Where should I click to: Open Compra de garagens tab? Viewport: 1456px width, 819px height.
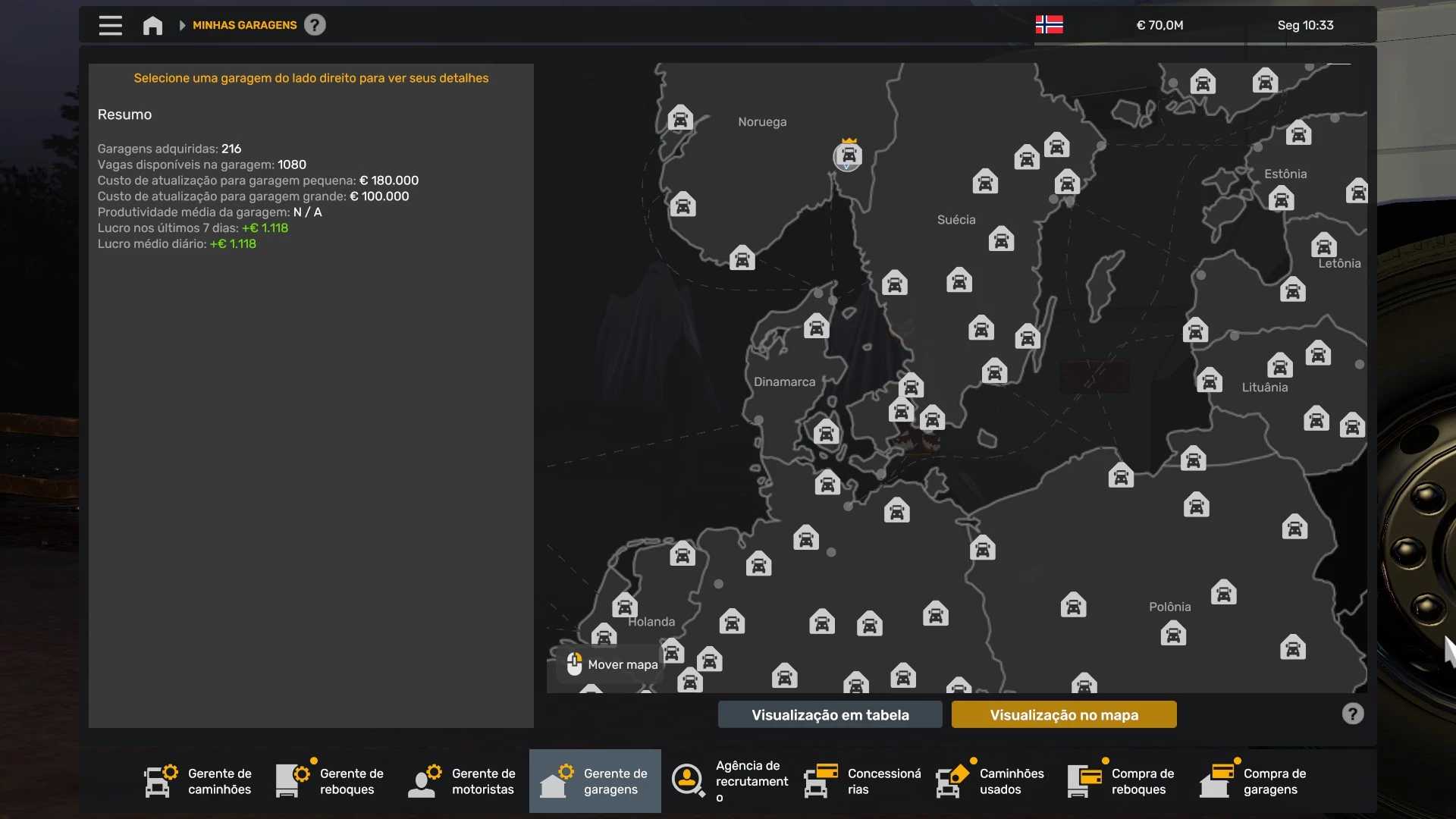pyautogui.click(x=1254, y=781)
